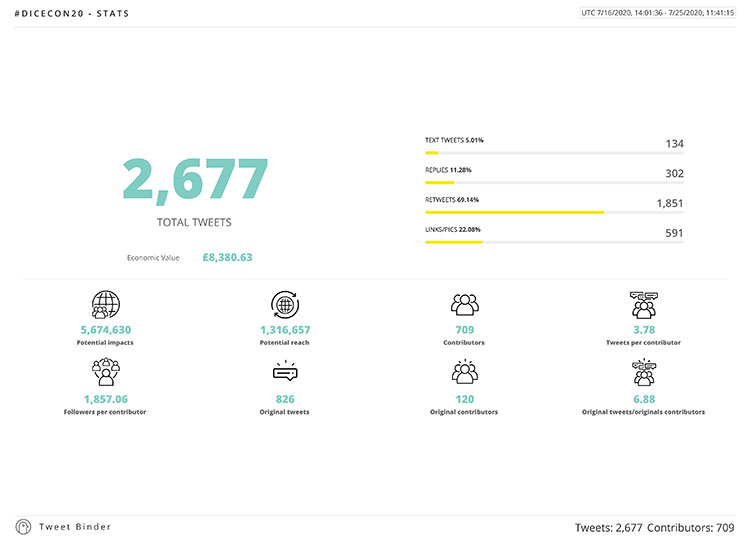The height and width of the screenshot is (543, 750).
Task: Click the 5,674,630 potential impacts value
Action: pyautogui.click(x=105, y=330)
